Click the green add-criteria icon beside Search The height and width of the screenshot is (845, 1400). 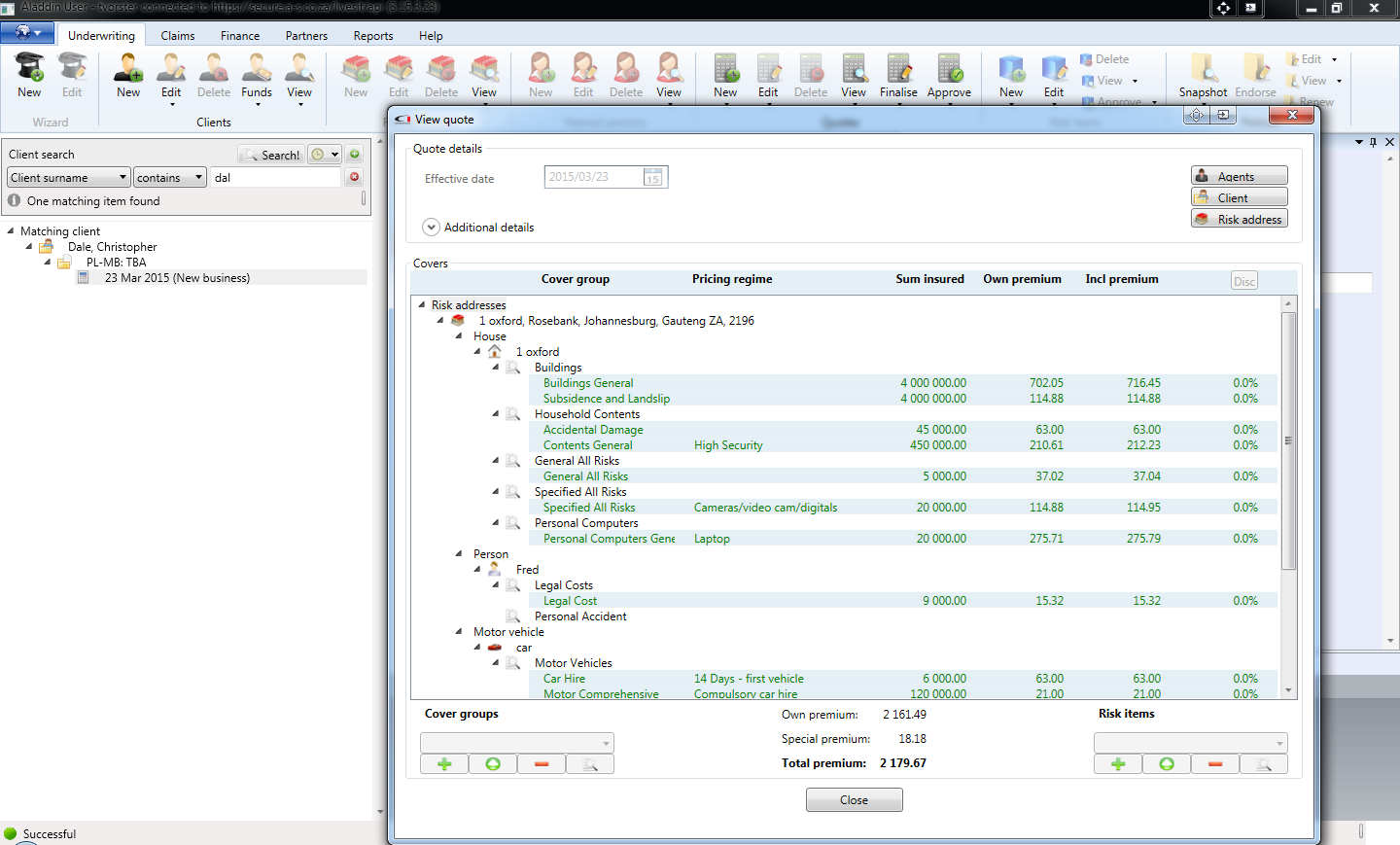[355, 155]
